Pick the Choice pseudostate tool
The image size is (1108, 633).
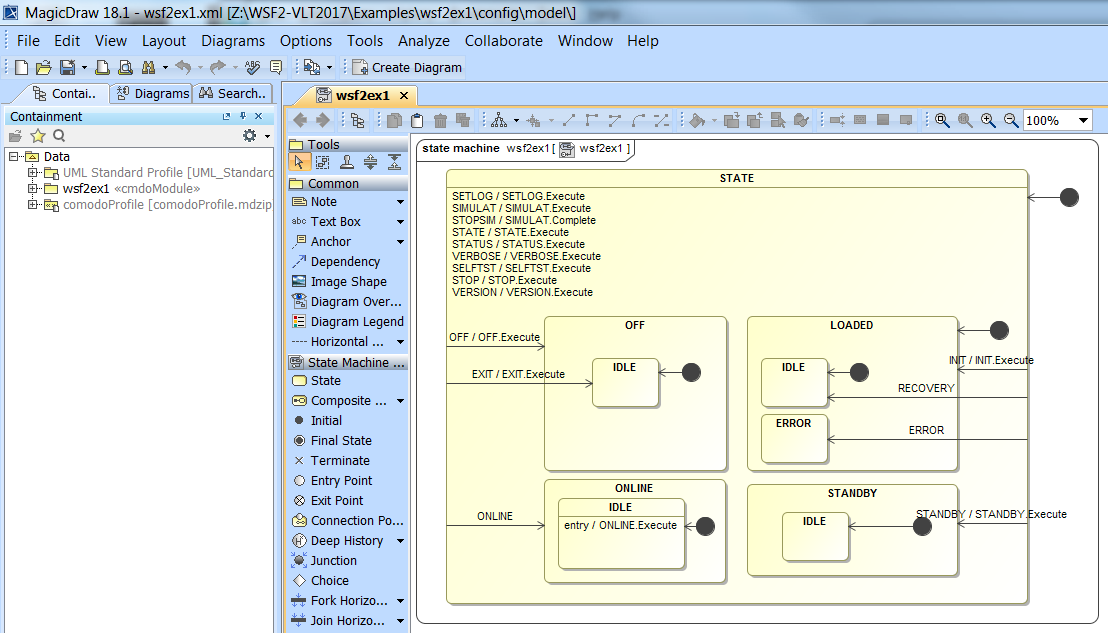329,581
